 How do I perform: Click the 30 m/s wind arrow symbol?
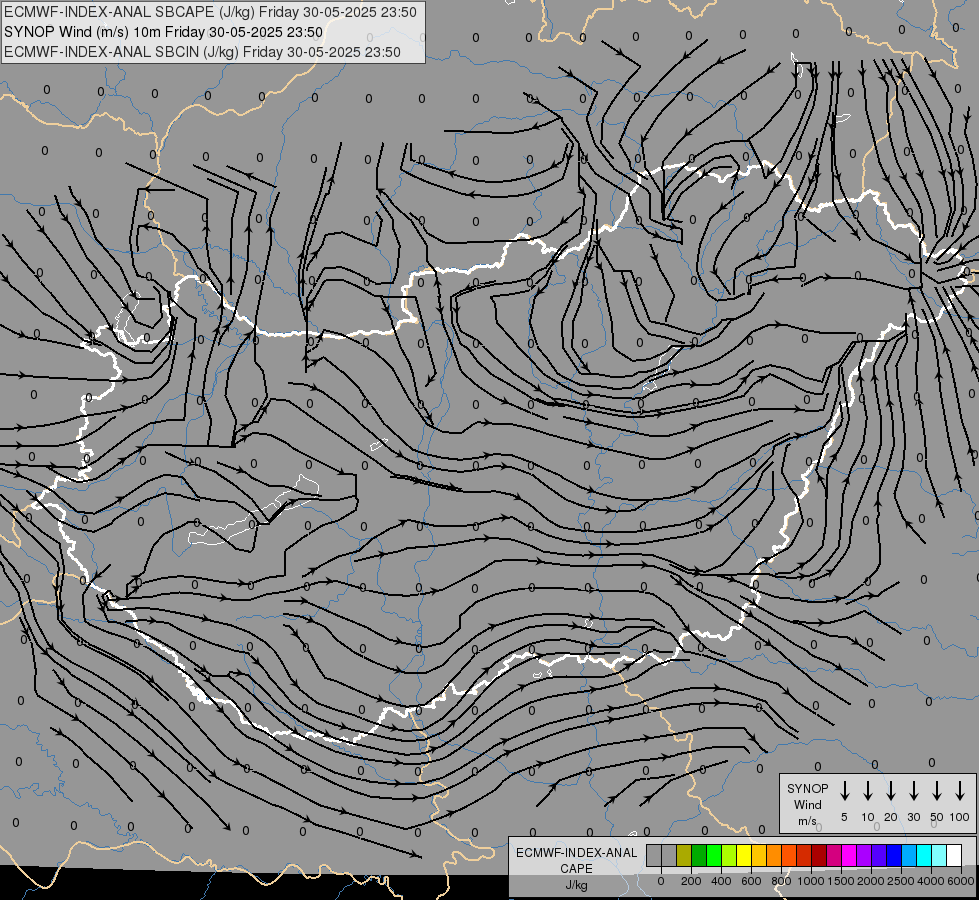pyautogui.click(x=914, y=791)
